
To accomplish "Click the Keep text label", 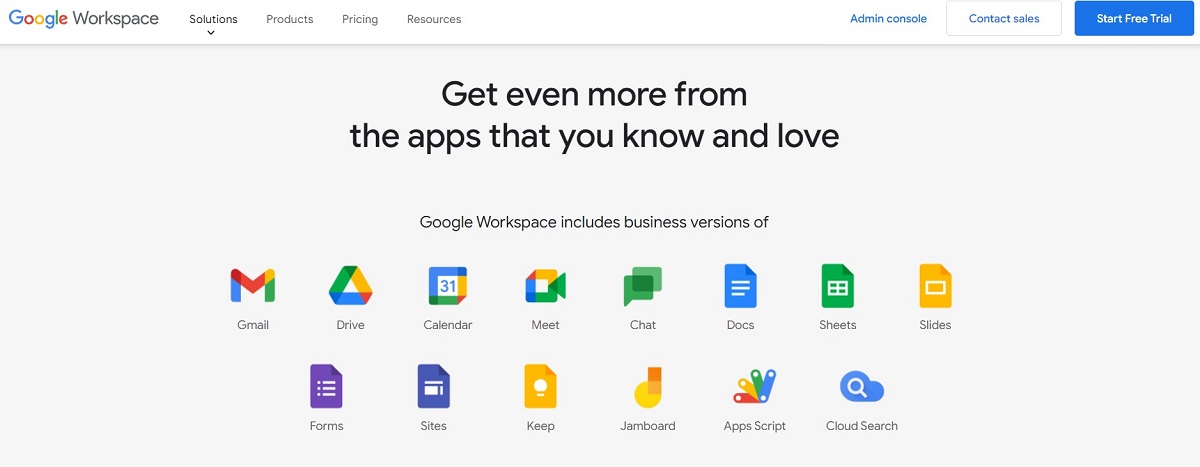I will click(541, 426).
